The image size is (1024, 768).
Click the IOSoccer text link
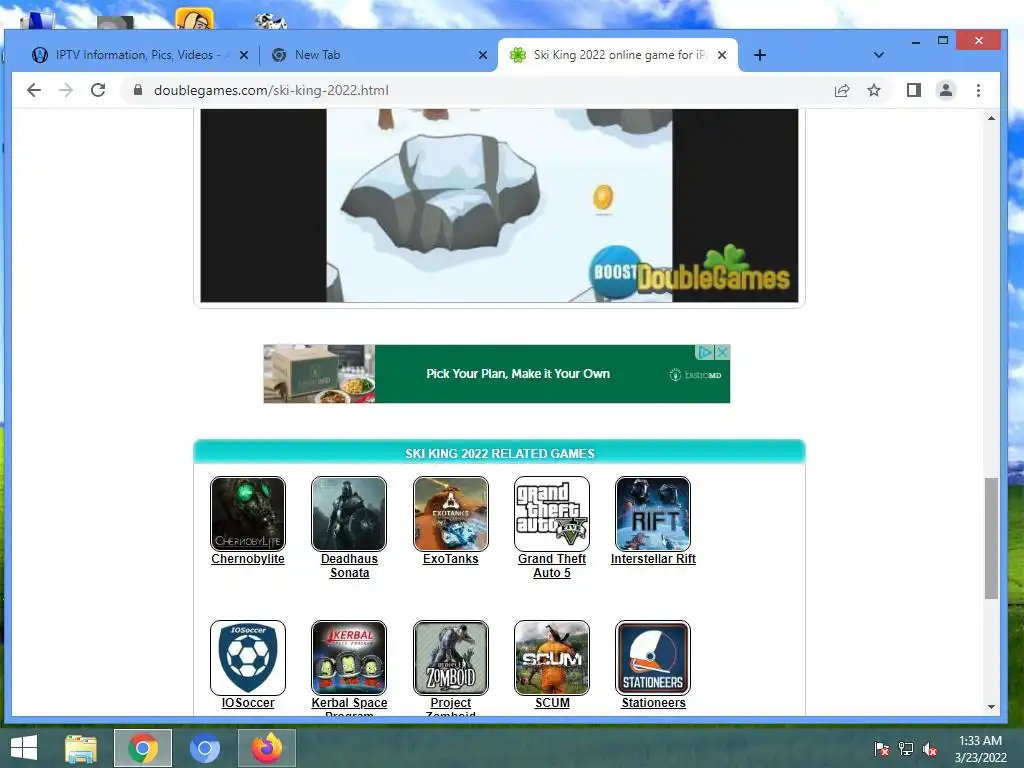pos(248,703)
